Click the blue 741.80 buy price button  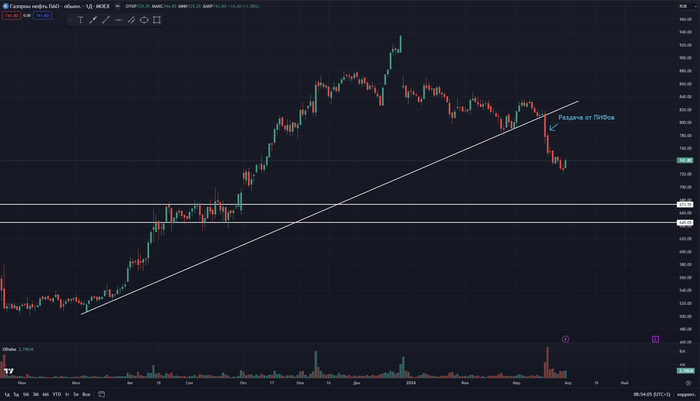tap(42, 16)
